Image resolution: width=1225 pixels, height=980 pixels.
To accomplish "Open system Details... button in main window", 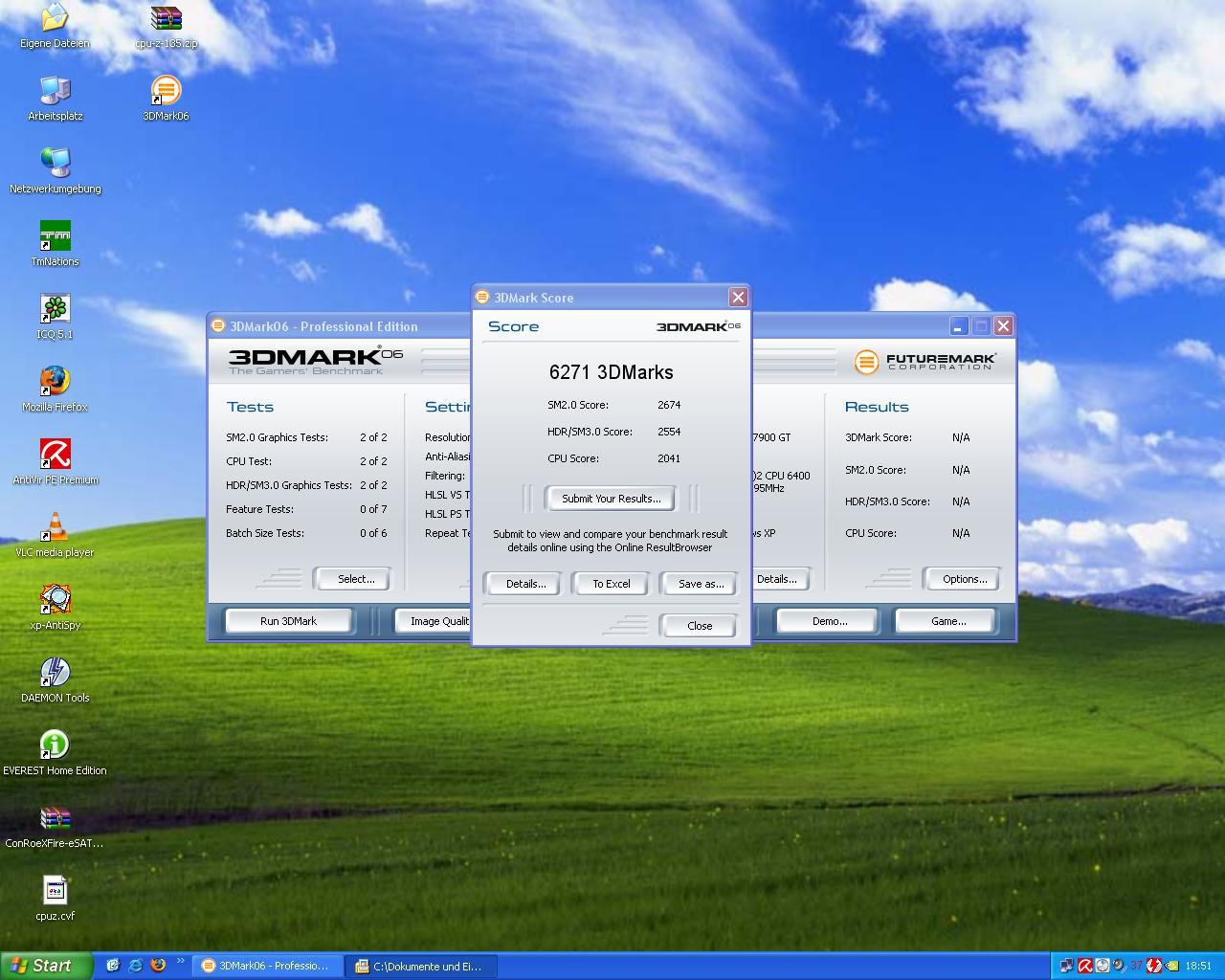I will tap(780, 579).
